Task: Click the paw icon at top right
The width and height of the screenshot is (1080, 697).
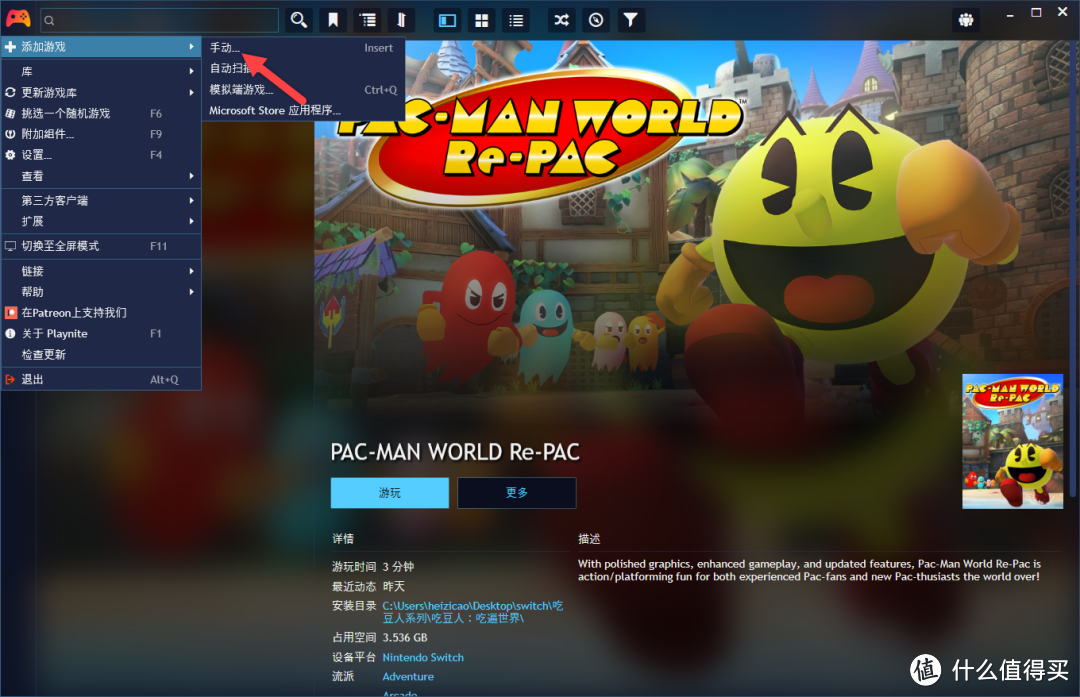Action: (x=966, y=20)
